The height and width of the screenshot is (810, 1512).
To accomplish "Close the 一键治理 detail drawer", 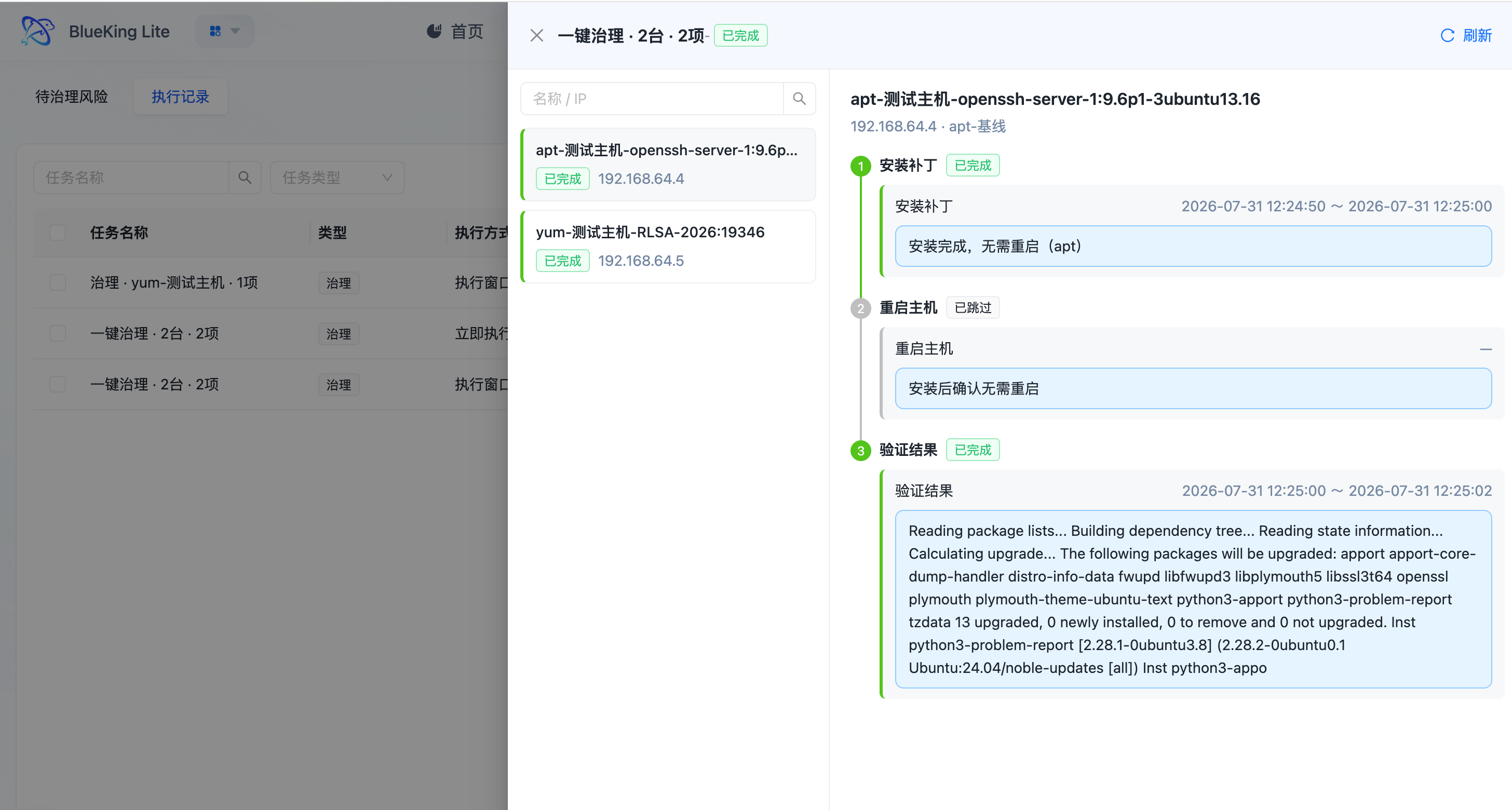I will pyautogui.click(x=536, y=36).
